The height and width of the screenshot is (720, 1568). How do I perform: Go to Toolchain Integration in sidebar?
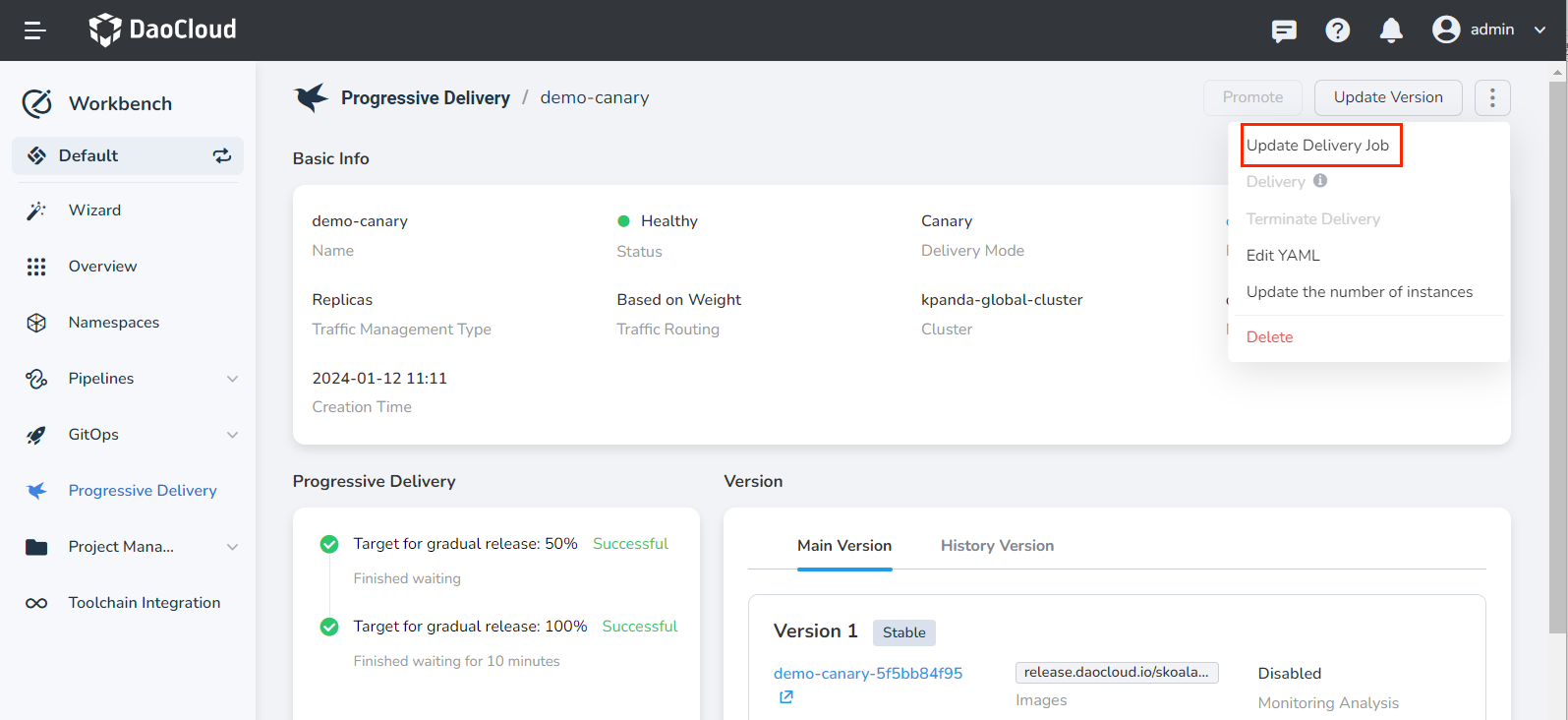coord(144,603)
